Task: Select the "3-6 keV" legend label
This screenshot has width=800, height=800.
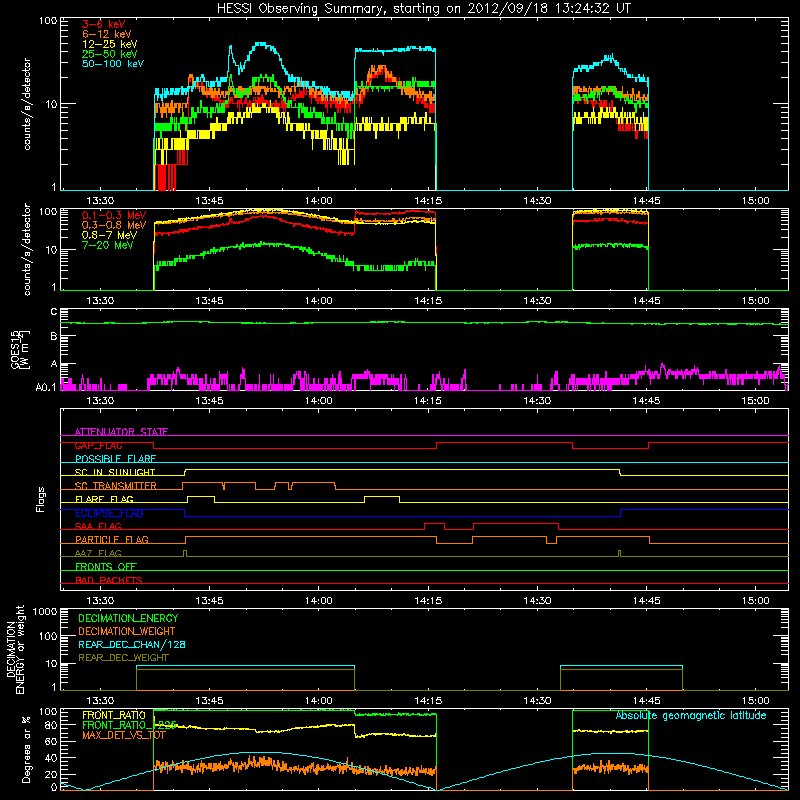Action: [104, 24]
